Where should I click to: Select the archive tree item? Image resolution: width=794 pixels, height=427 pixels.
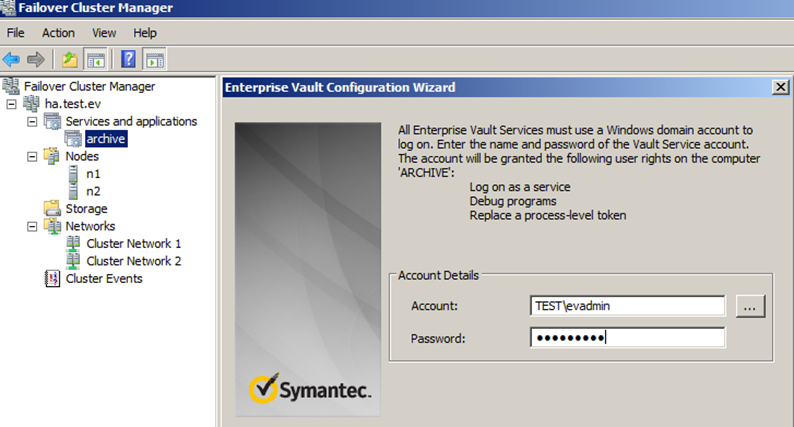[105, 139]
